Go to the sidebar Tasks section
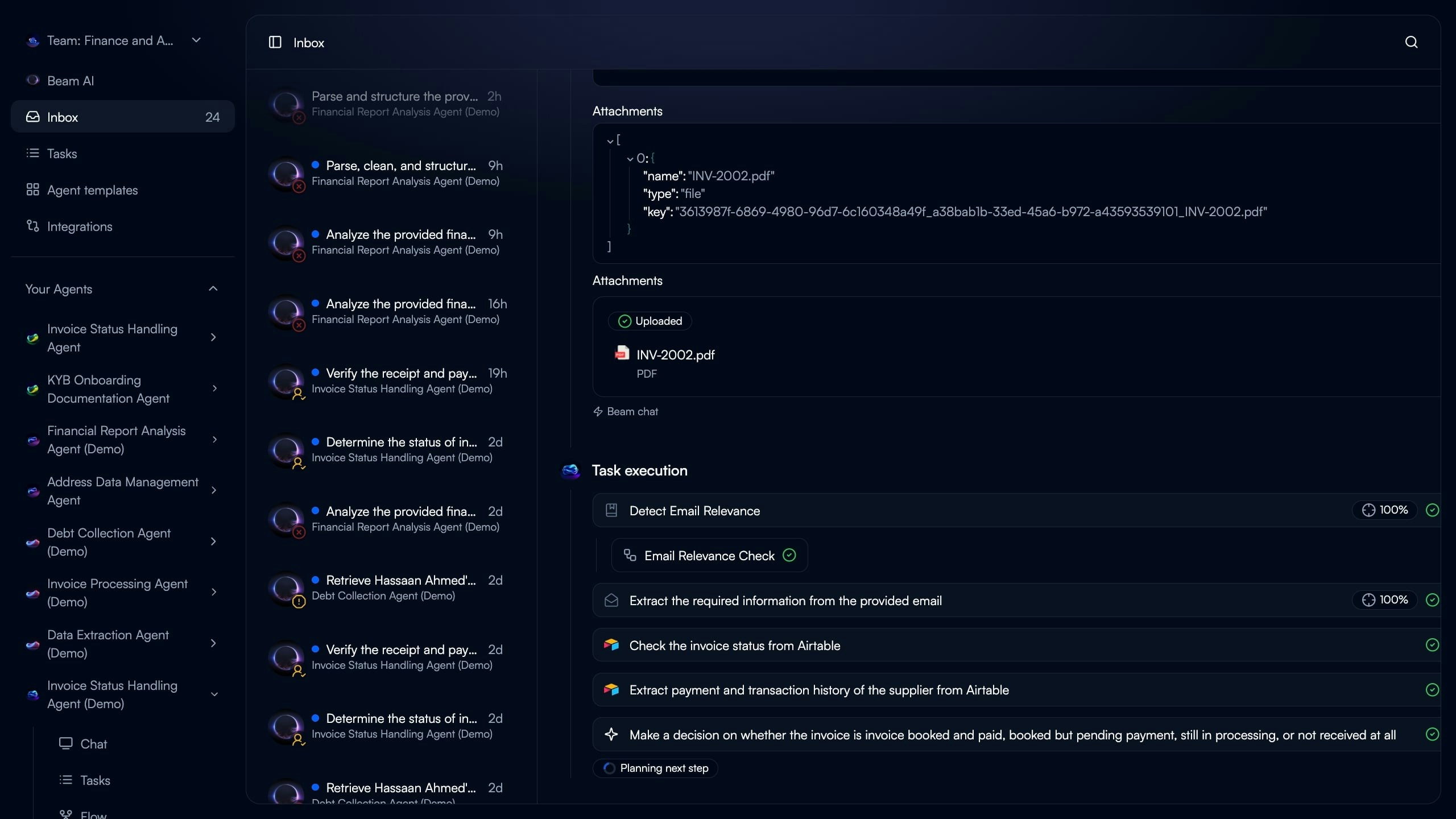 point(61,154)
